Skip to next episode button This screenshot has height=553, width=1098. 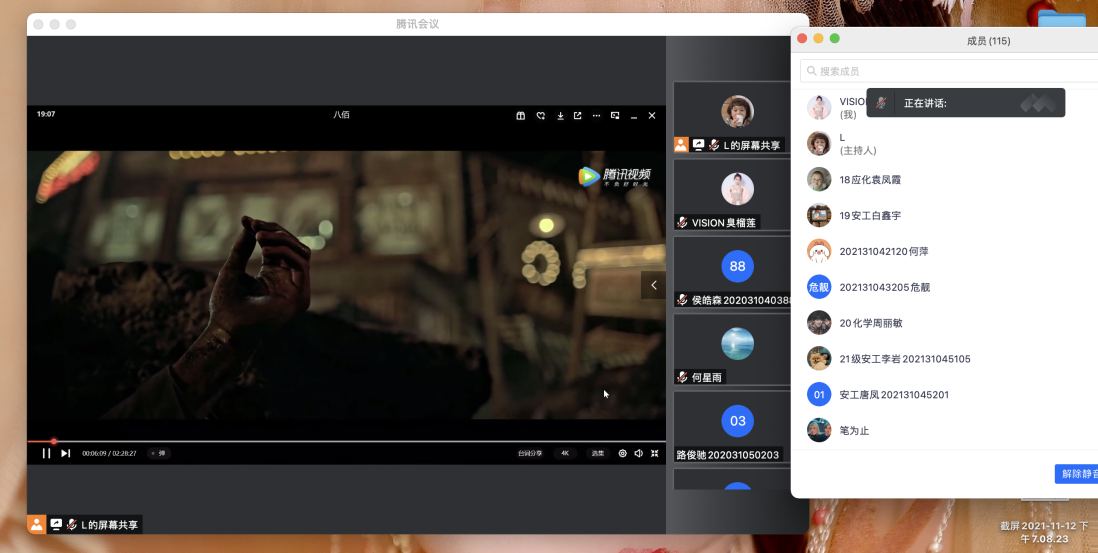pos(65,453)
